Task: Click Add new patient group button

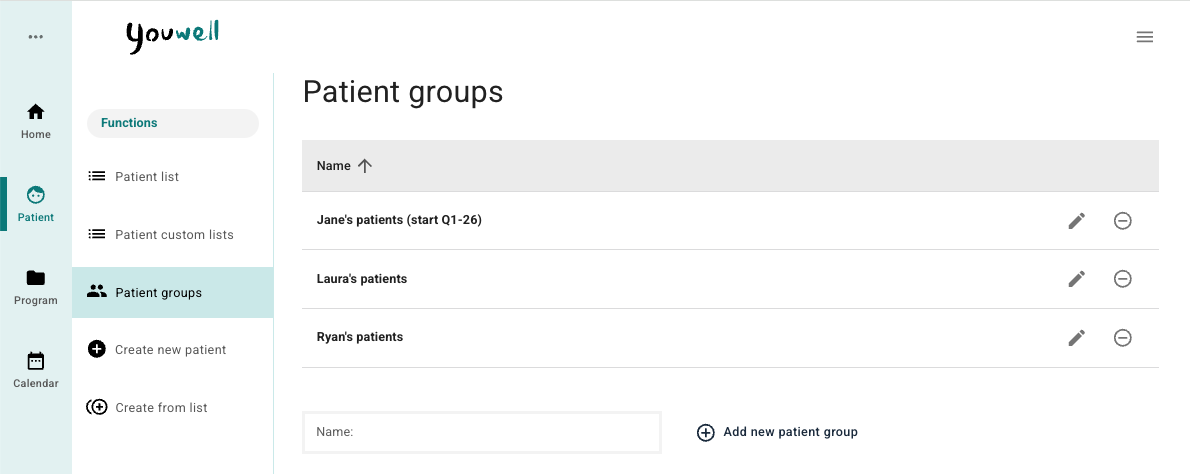Action: tap(777, 432)
